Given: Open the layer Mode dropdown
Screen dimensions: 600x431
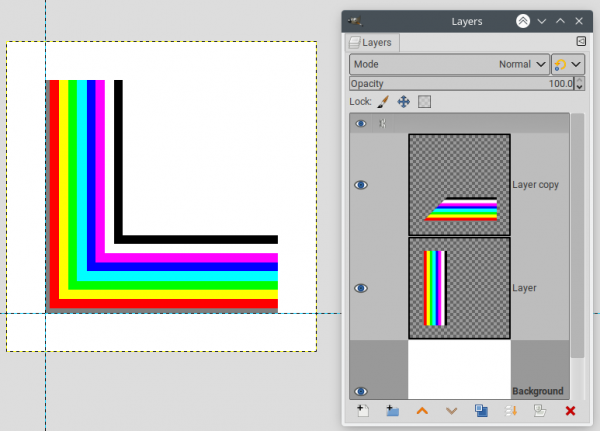Looking at the screenshot, I should pyautogui.click(x=449, y=64).
